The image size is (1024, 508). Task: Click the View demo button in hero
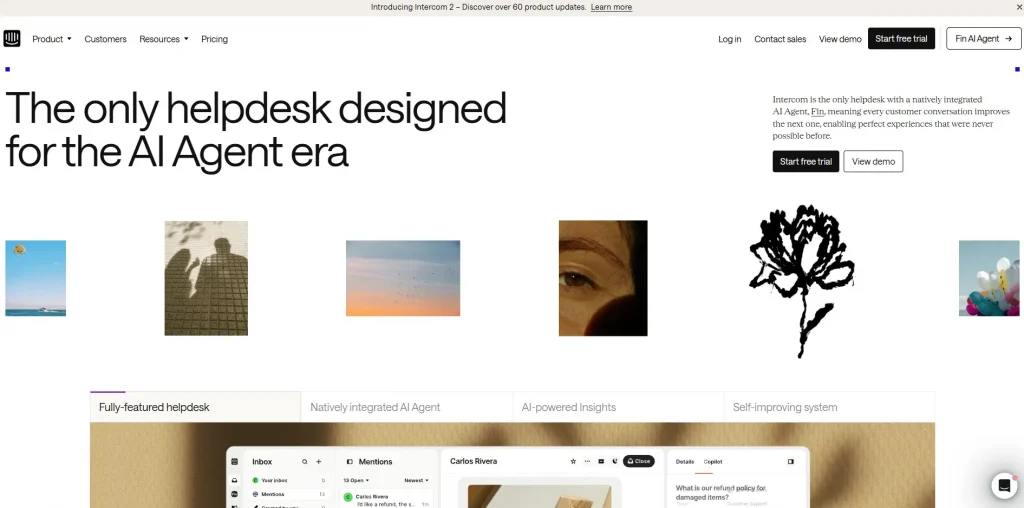tap(873, 161)
